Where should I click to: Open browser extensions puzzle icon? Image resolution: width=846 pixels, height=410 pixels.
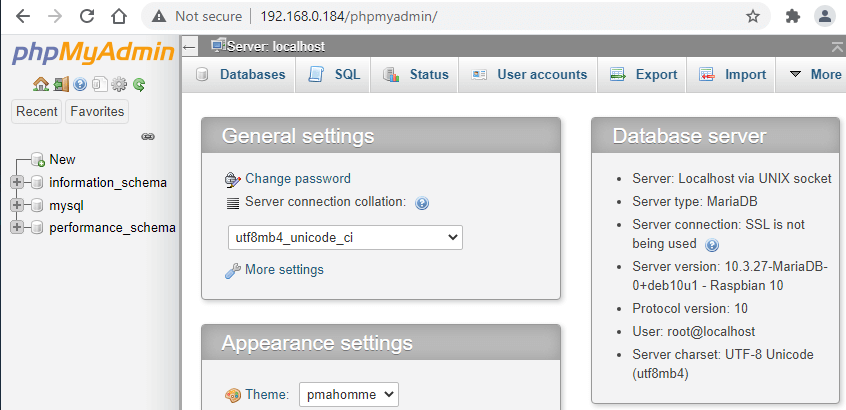793,16
